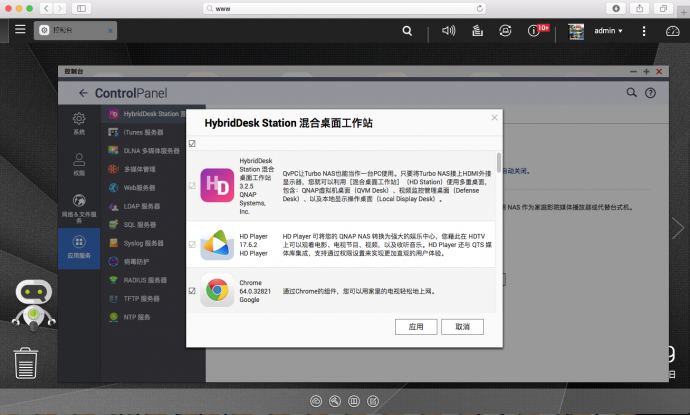
Task: Toggle the browser sidebar button
Action: [x=81, y=8]
